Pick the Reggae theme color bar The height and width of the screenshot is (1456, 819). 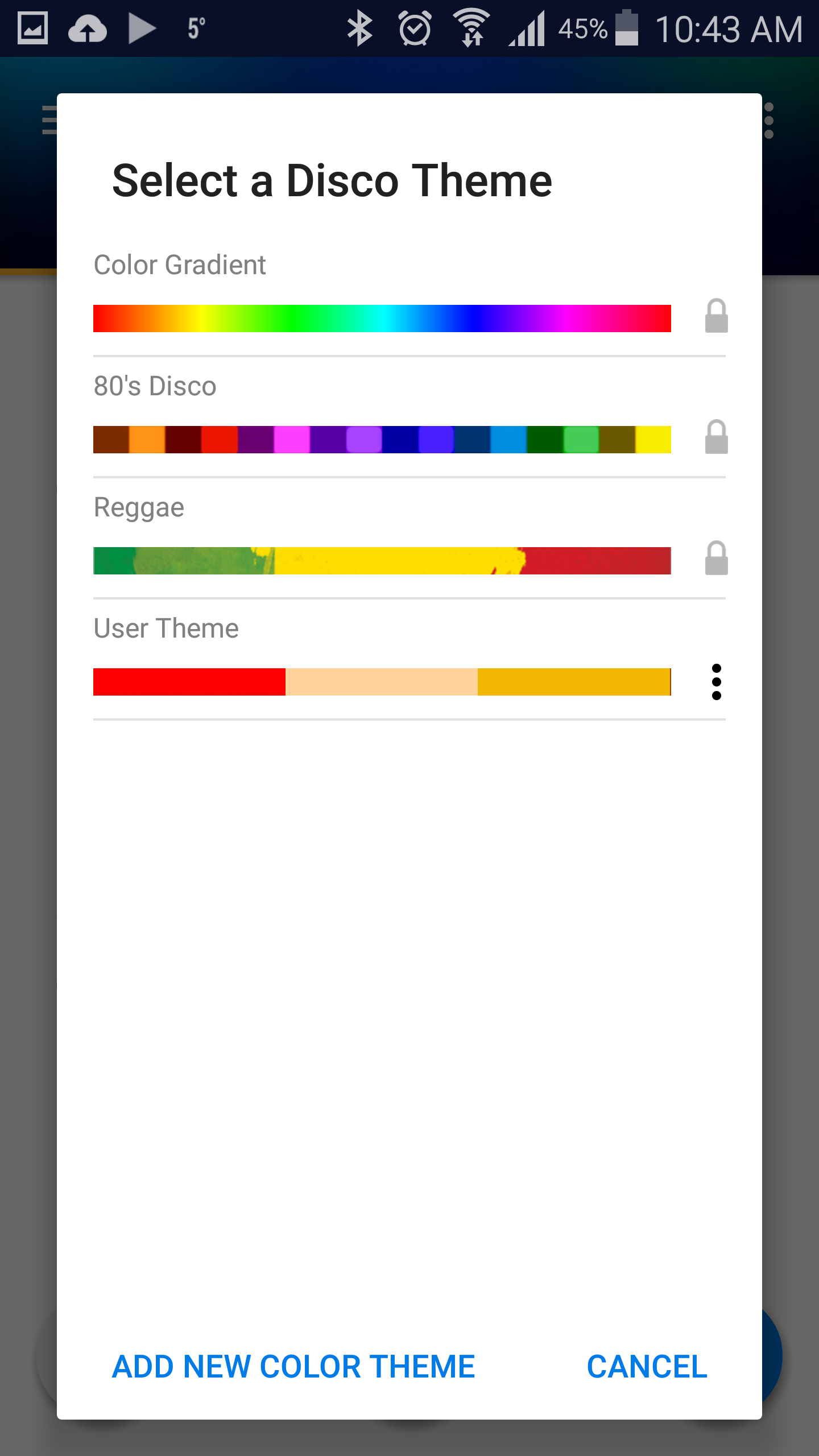[382, 561]
